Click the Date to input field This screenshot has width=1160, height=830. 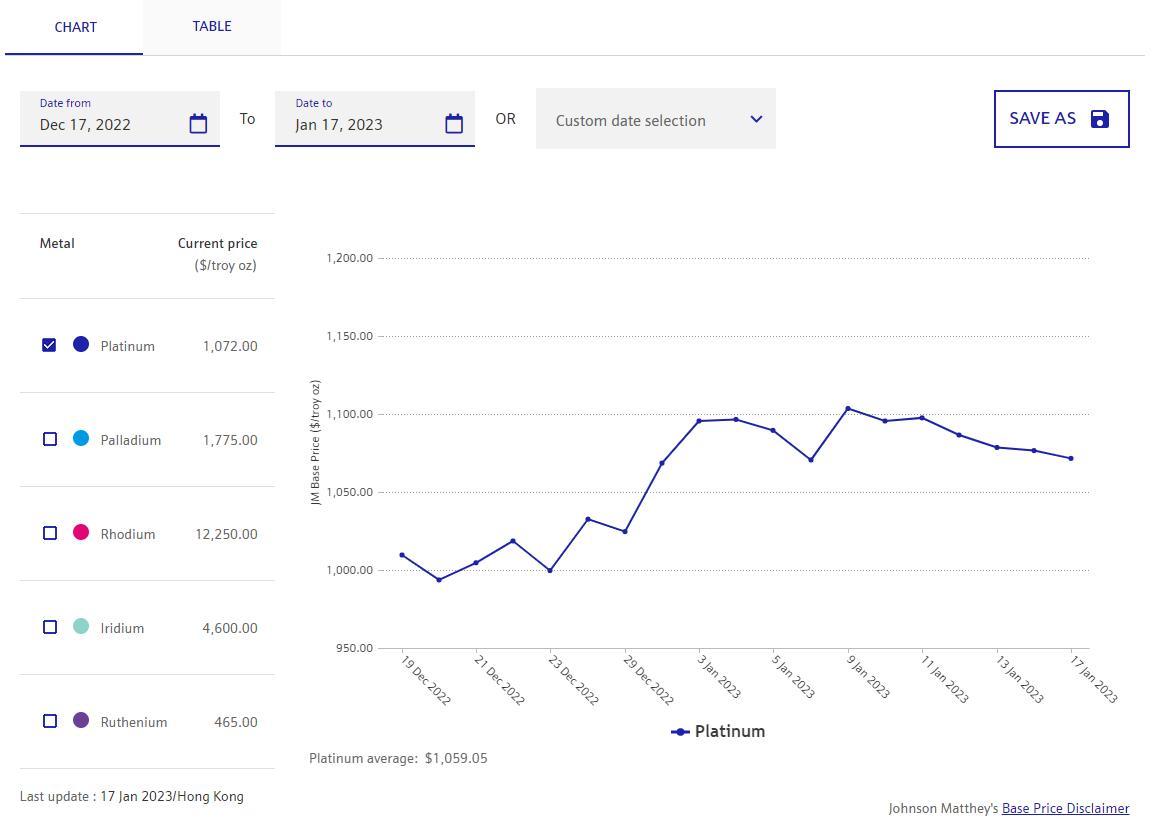click(x=360, y=124)
